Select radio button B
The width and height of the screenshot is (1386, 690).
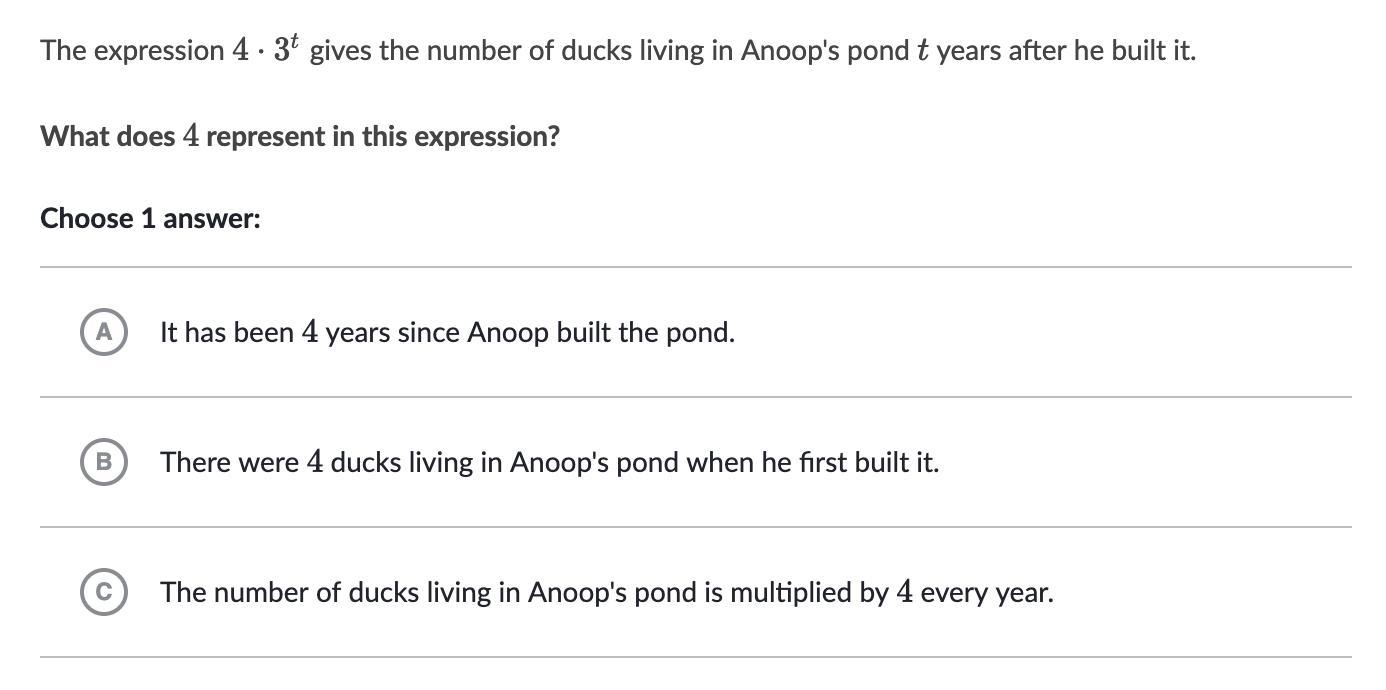pos(103,462)
